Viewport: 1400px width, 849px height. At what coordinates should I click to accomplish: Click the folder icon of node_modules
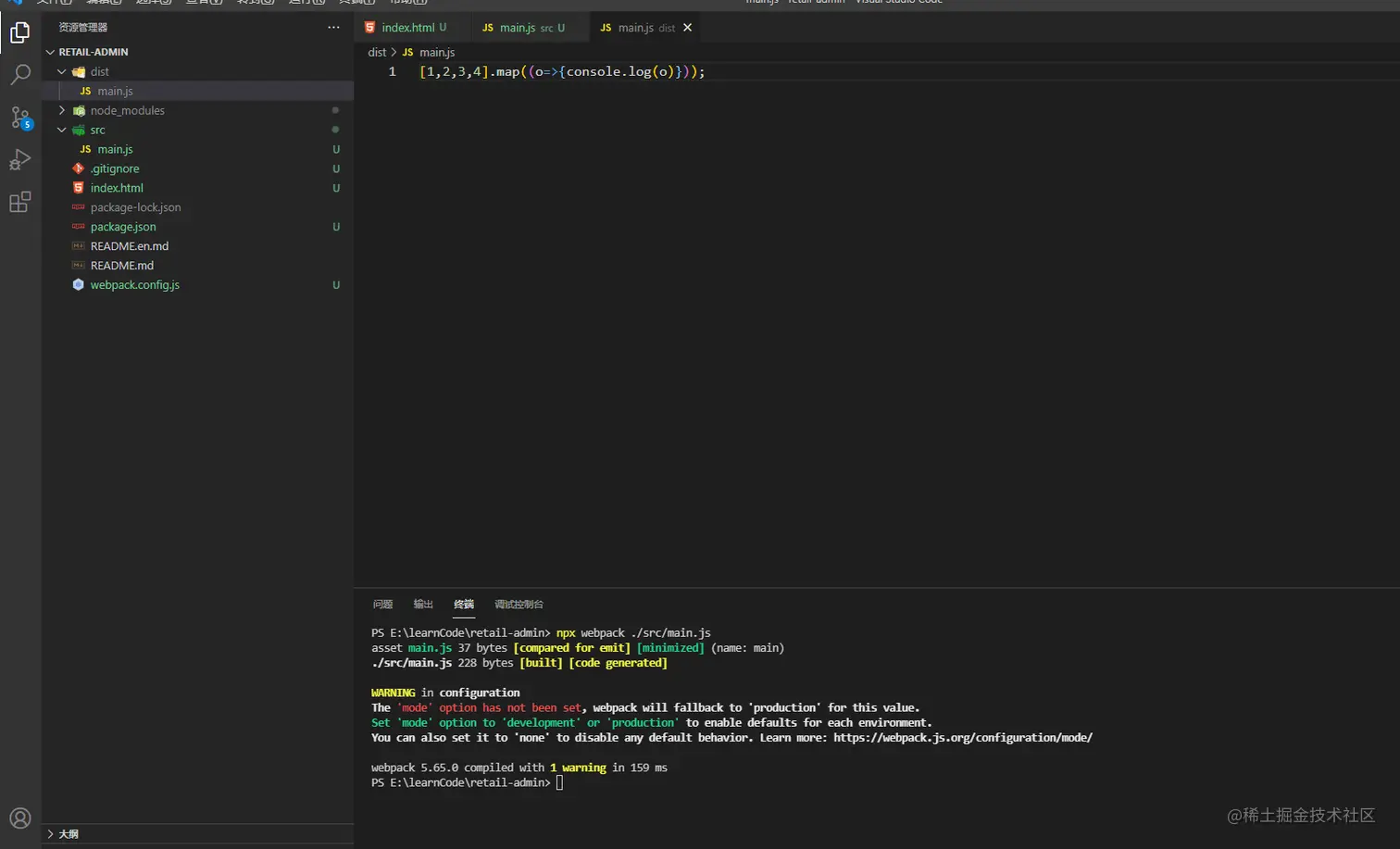click(79, 110)
